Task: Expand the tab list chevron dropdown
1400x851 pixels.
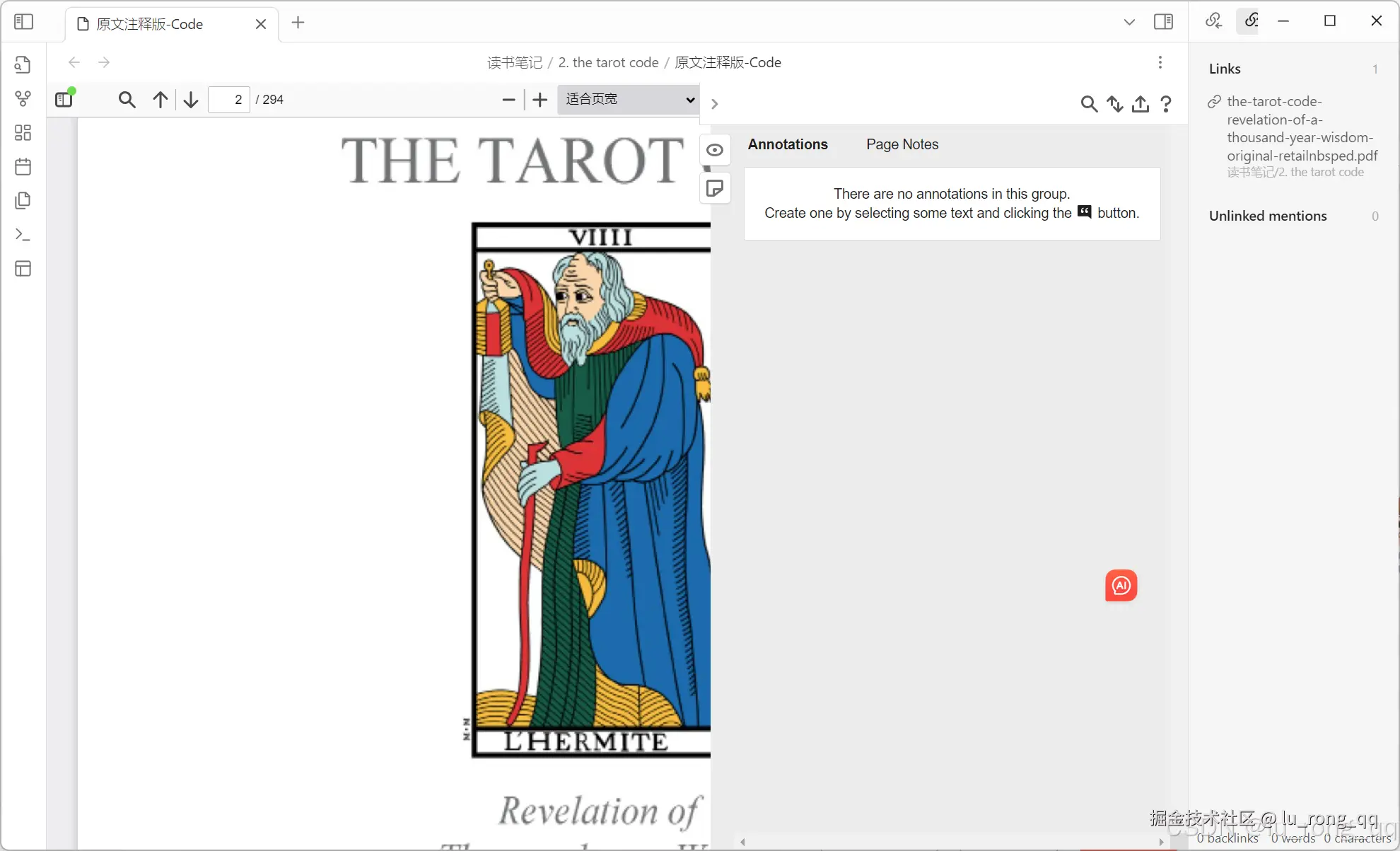Action: pos(1129,22)
